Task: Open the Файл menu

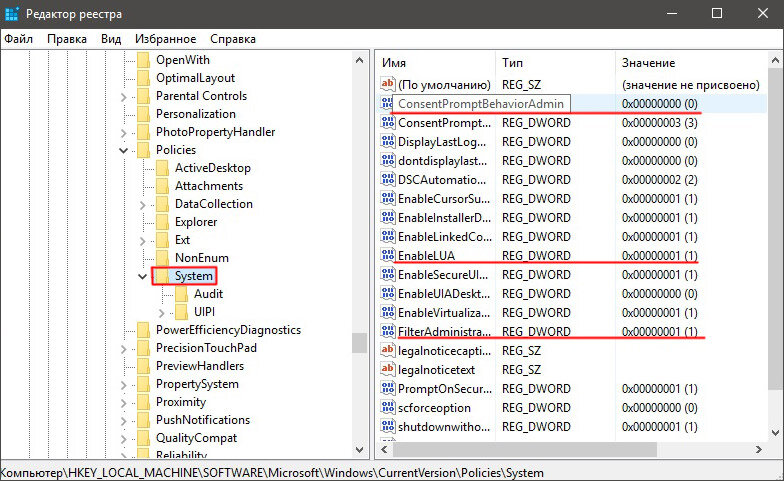Action: tap(18, 39)
